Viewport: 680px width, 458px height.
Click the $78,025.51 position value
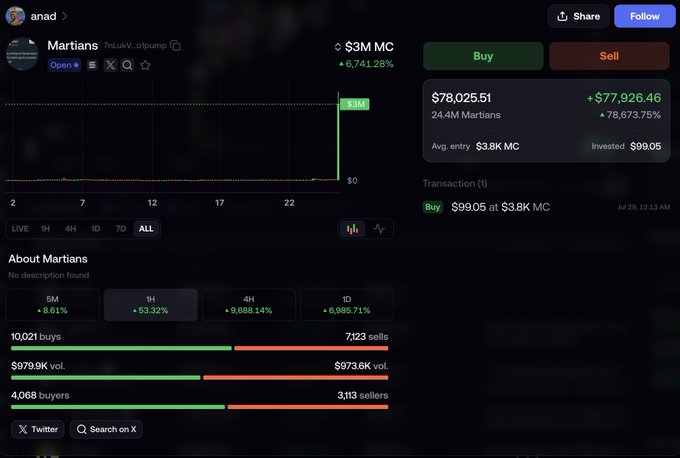point(461,98)
